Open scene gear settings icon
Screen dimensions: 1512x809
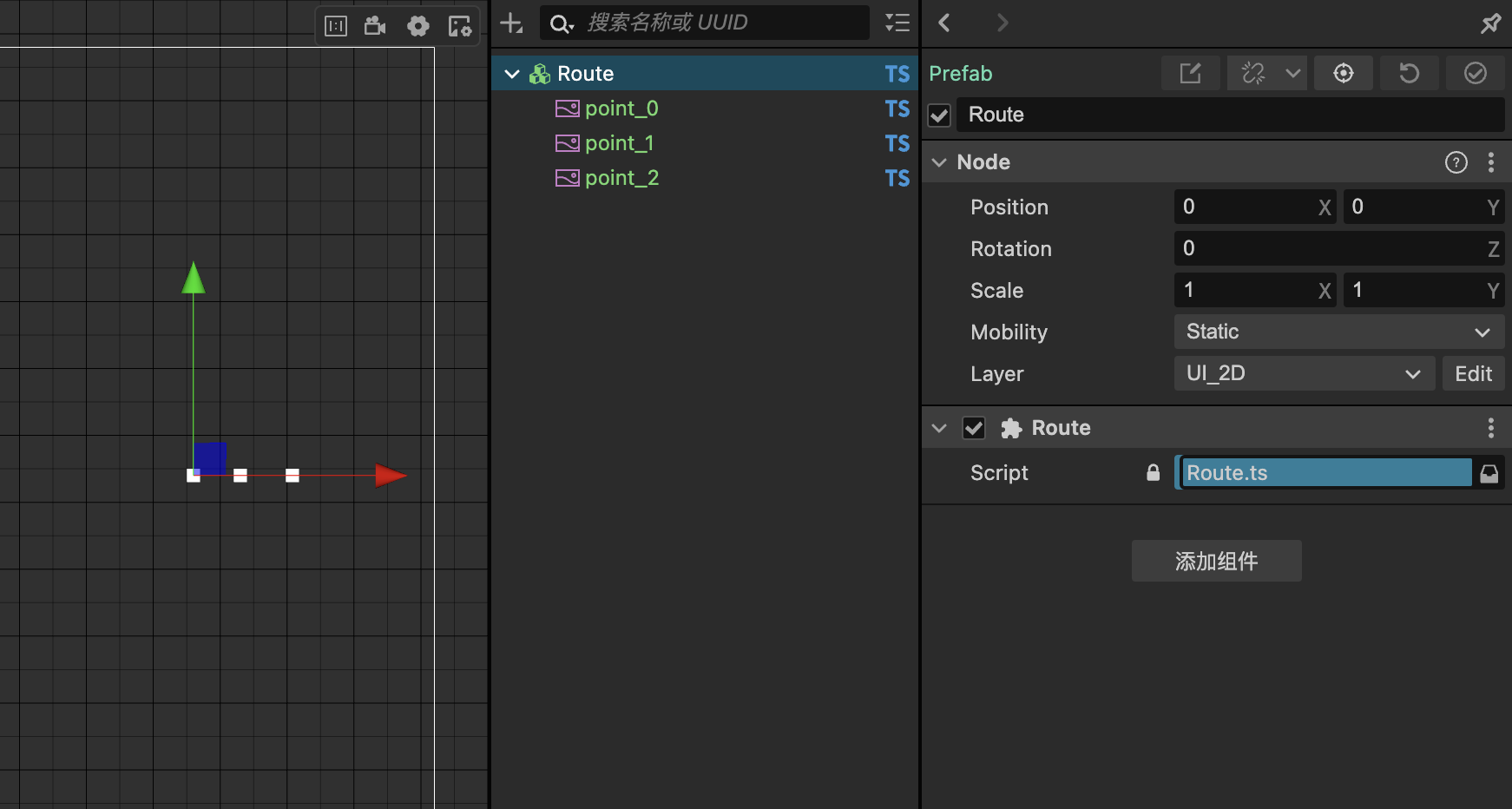(417, 26)
